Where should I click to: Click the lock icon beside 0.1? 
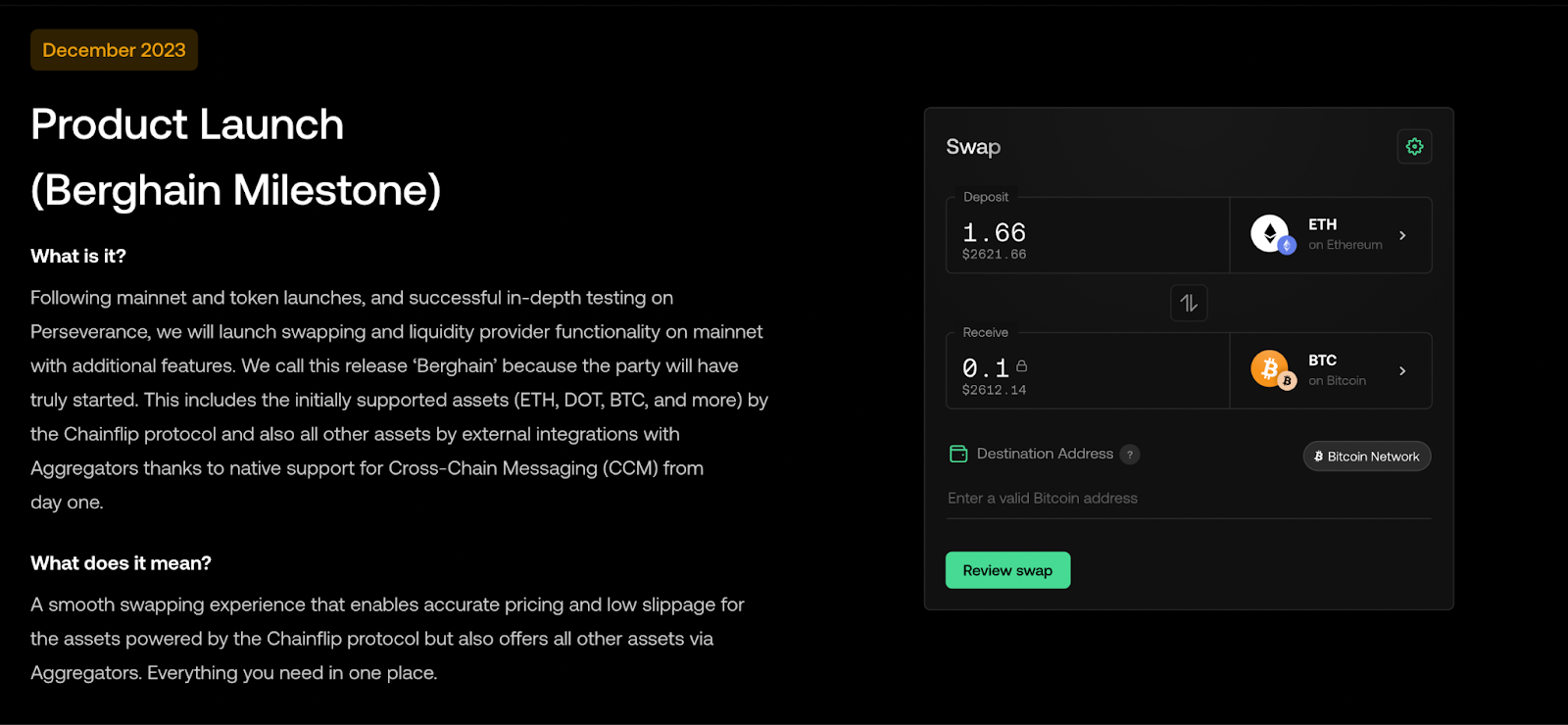click(x=1021, y=365)
